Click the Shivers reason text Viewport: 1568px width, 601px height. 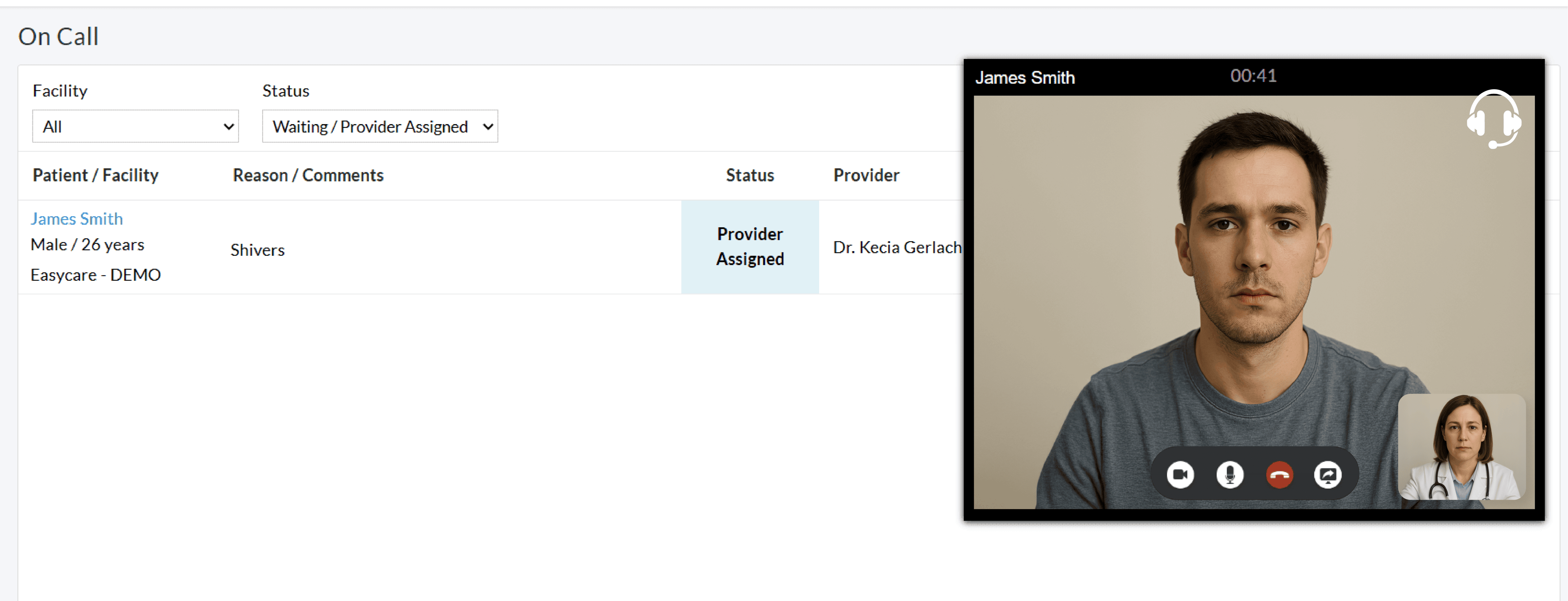click(x=257, y=250)
